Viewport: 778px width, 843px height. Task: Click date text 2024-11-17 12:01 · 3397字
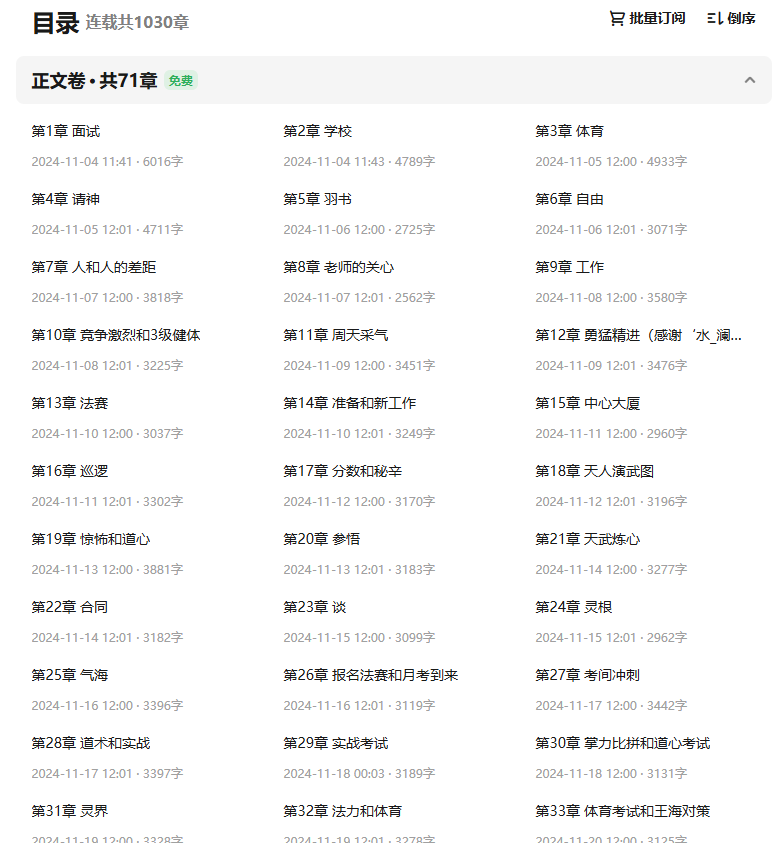click(107, 774)
